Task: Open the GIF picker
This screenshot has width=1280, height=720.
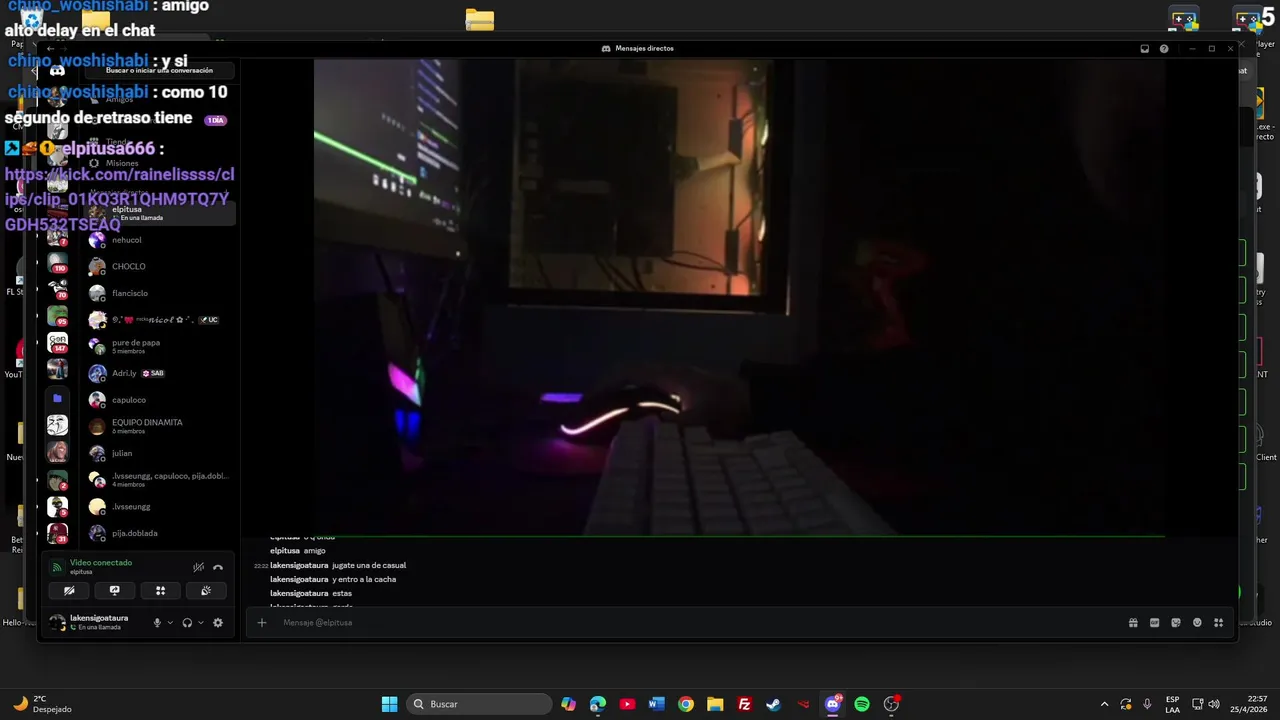Action: [x=1154, y=623]
